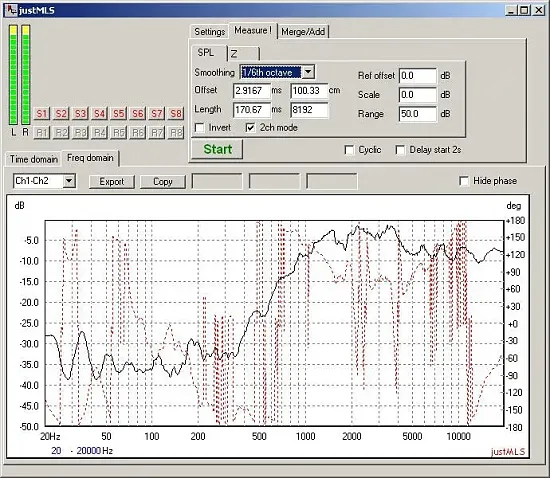
Task: Click the 1/6th octave smoothing value
Action: (270, 72)
